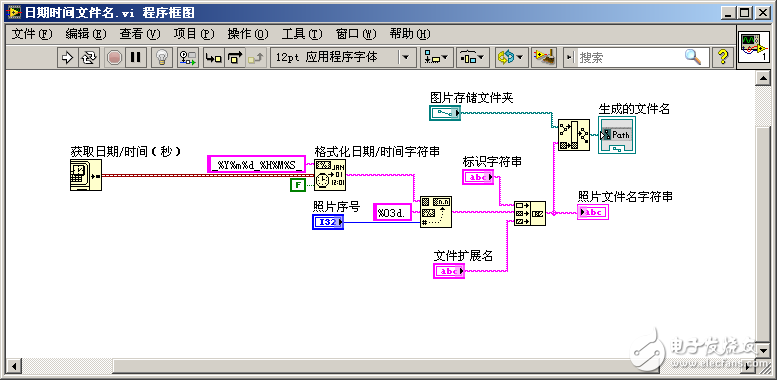Select the 标识字符串 string control terminal
The height and width of the screenshot is (380, 777).
pos(478,177)
